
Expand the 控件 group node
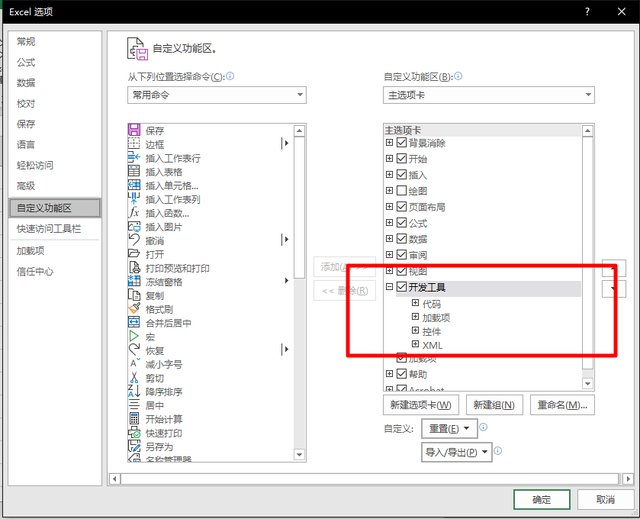(x=416, y=330)
